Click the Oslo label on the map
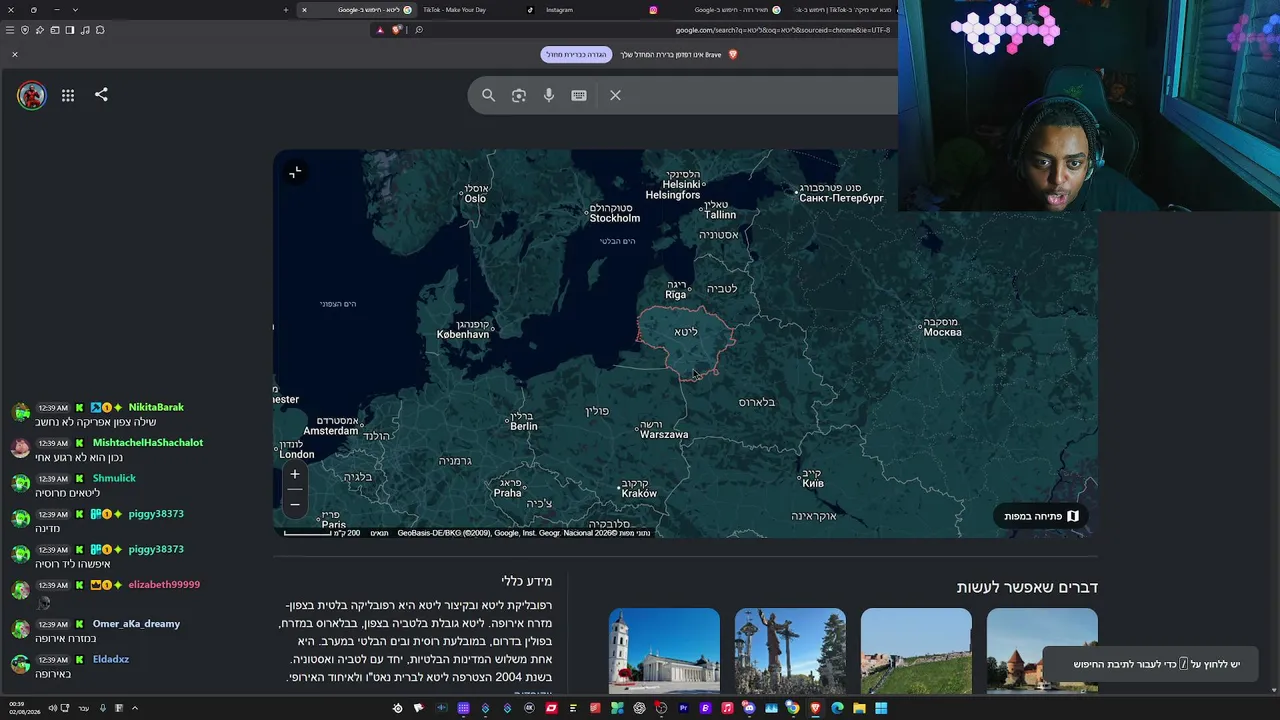Viewport: 1280px width, 720px height. click(475, 199)
